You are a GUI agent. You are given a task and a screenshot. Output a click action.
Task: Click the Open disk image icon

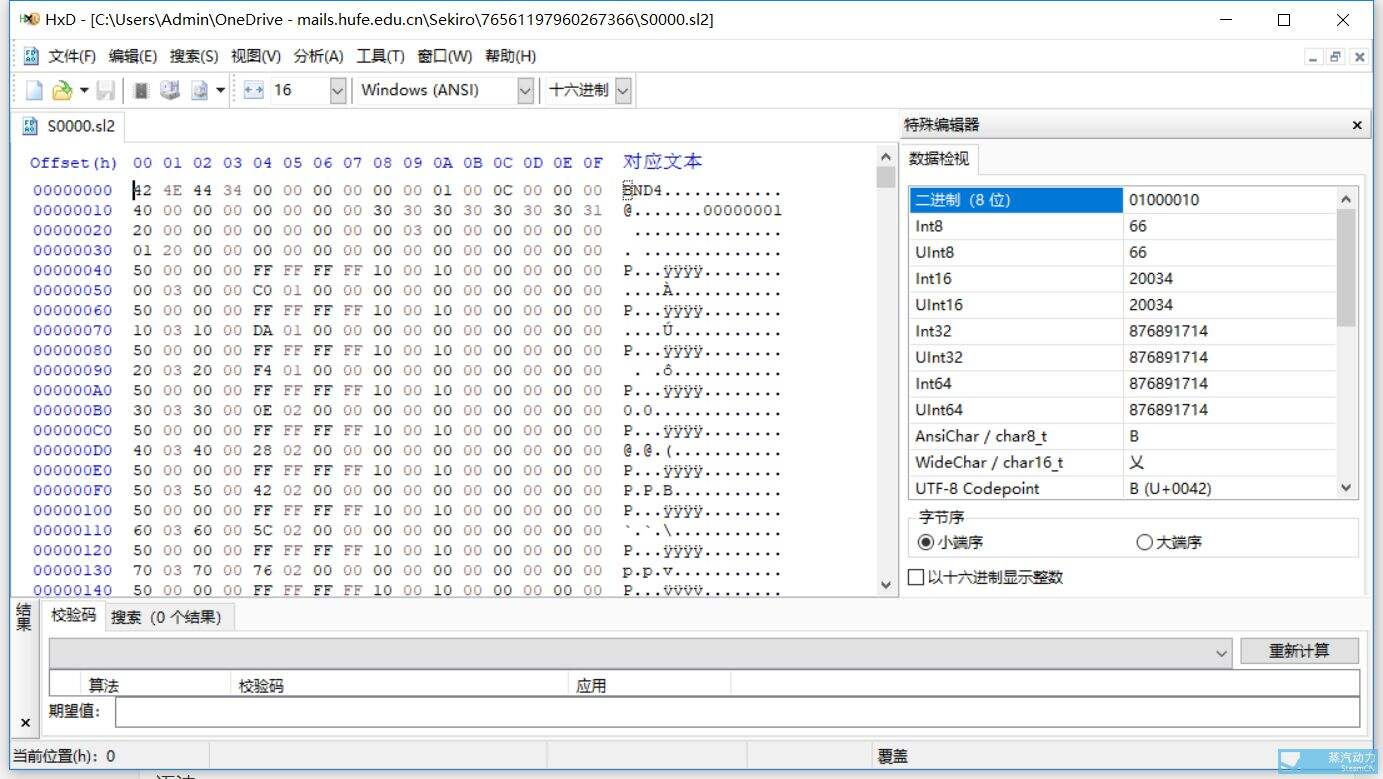tap(199, 90)
